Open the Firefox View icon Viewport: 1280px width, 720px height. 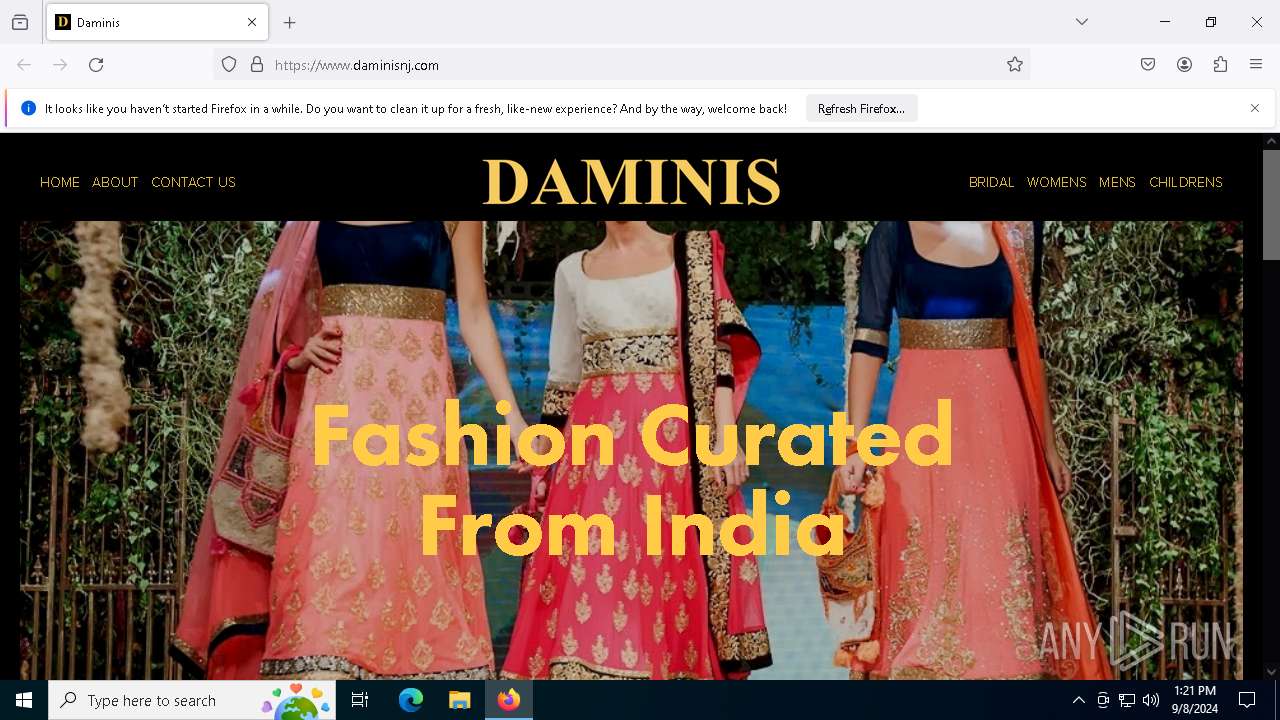[20, 22]
